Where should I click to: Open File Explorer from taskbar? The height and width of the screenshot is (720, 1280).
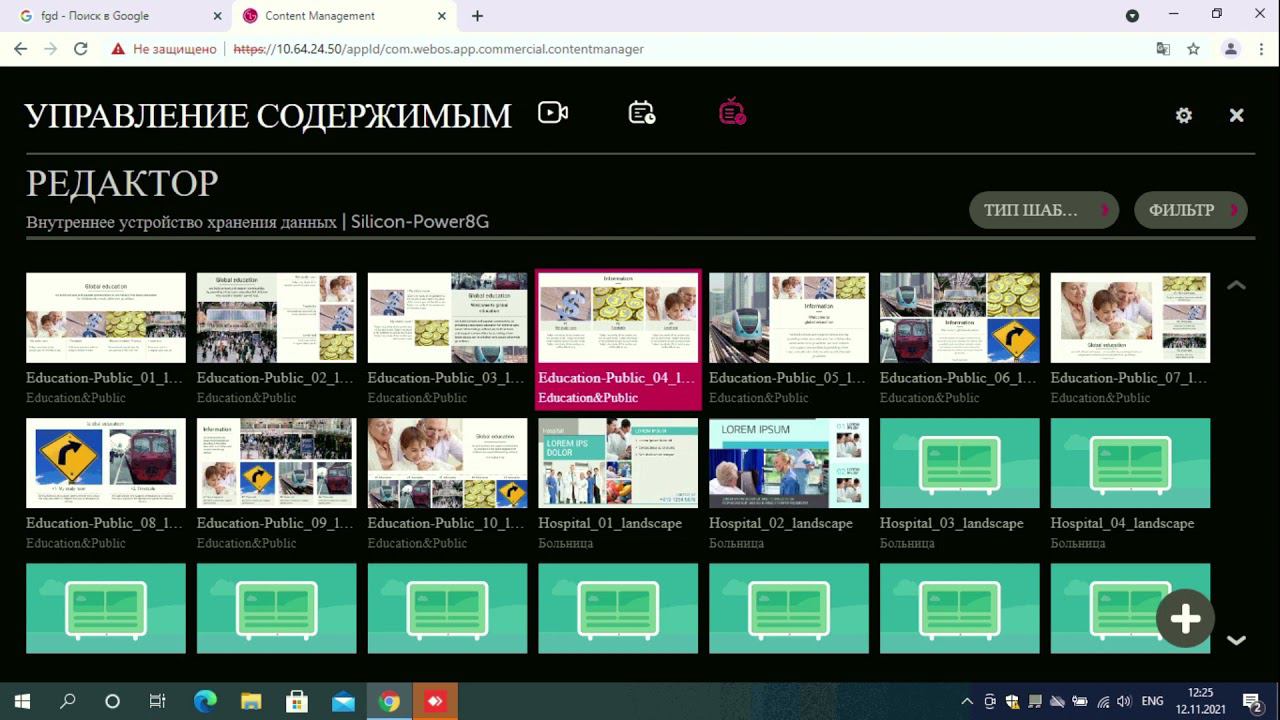point(251,701)
